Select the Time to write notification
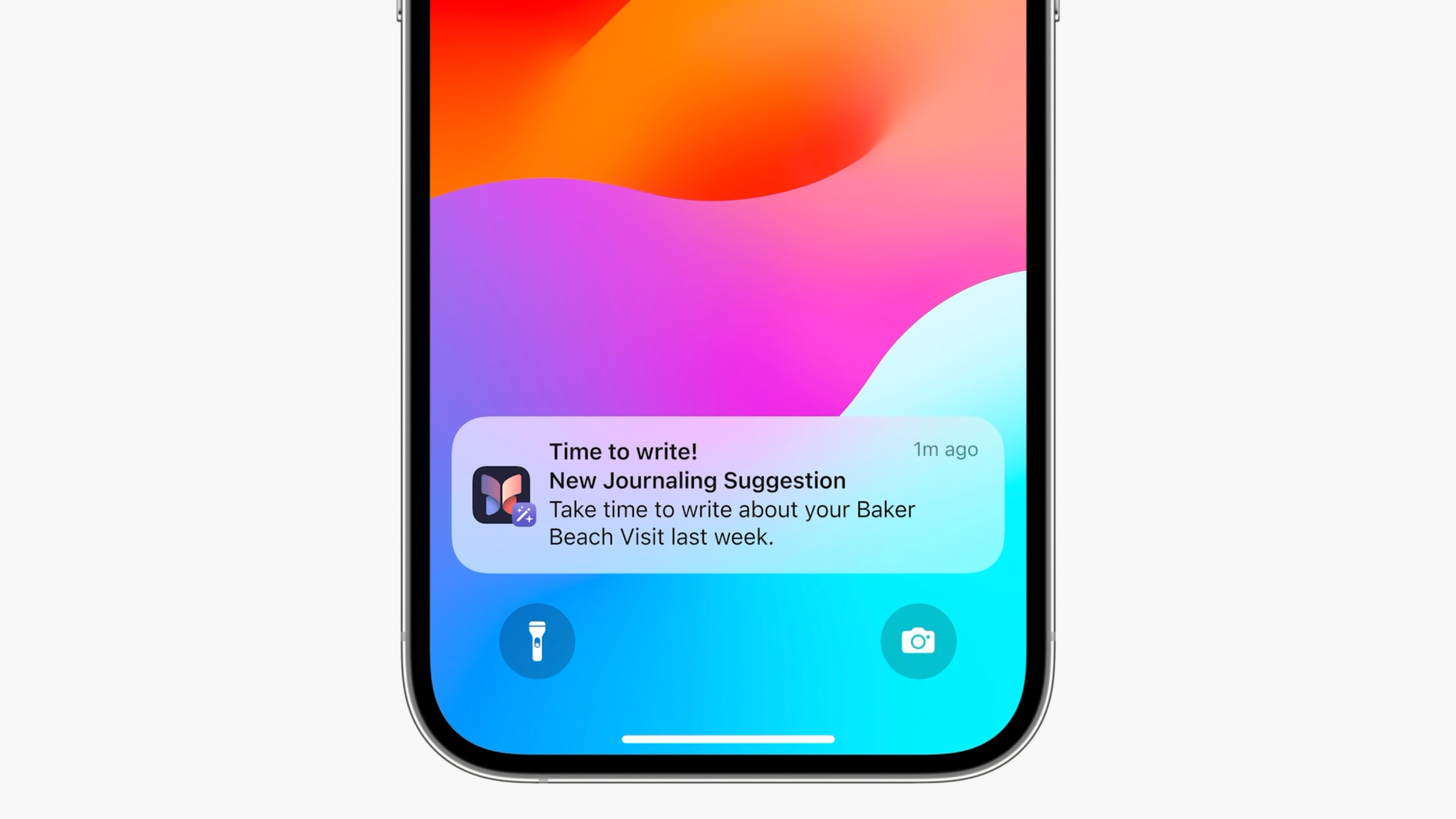This screenshot has width=1456, height=819. (x=727, y=493)
